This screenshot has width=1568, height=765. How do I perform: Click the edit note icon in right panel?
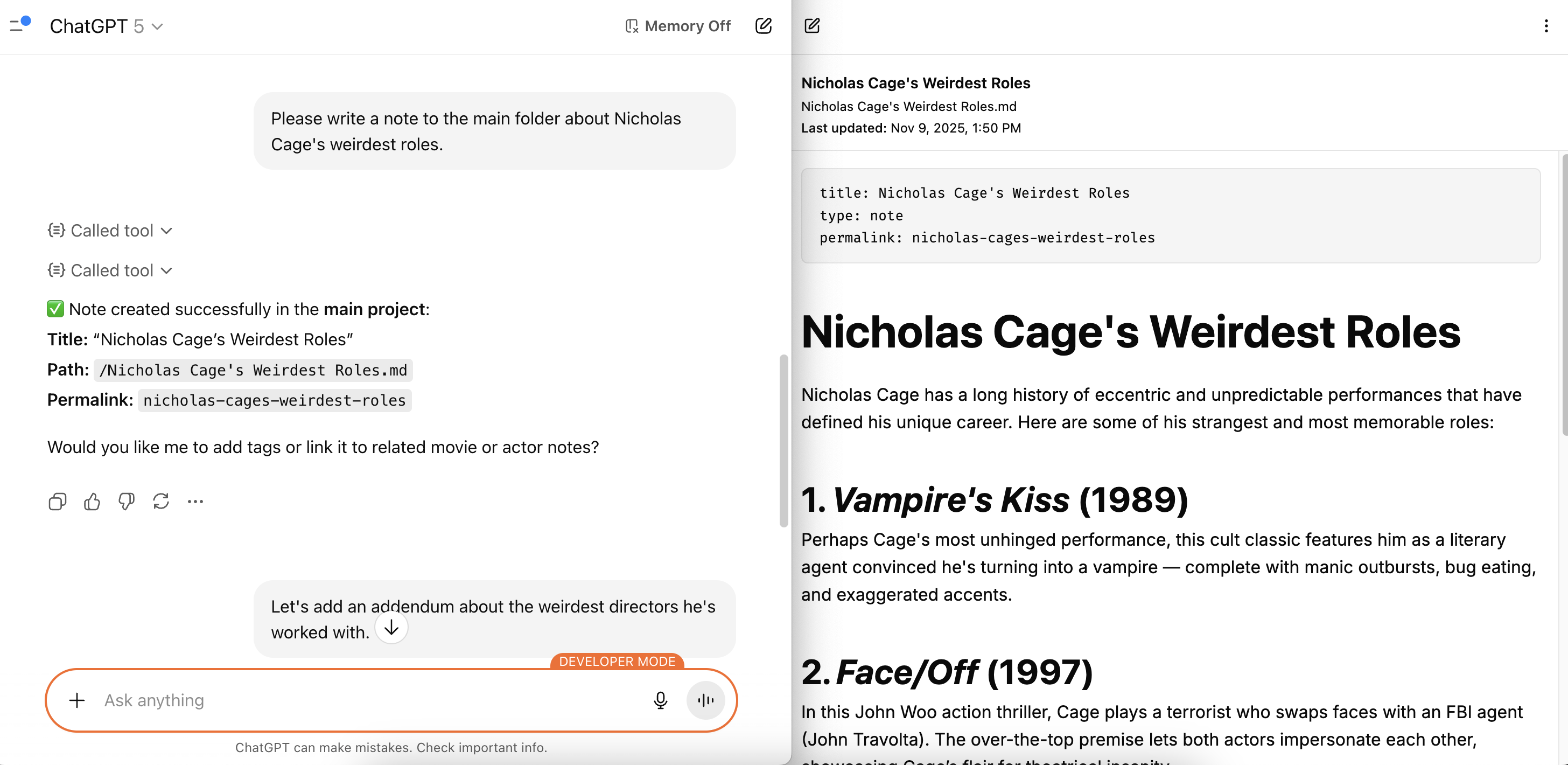click(x=812, y=25)
